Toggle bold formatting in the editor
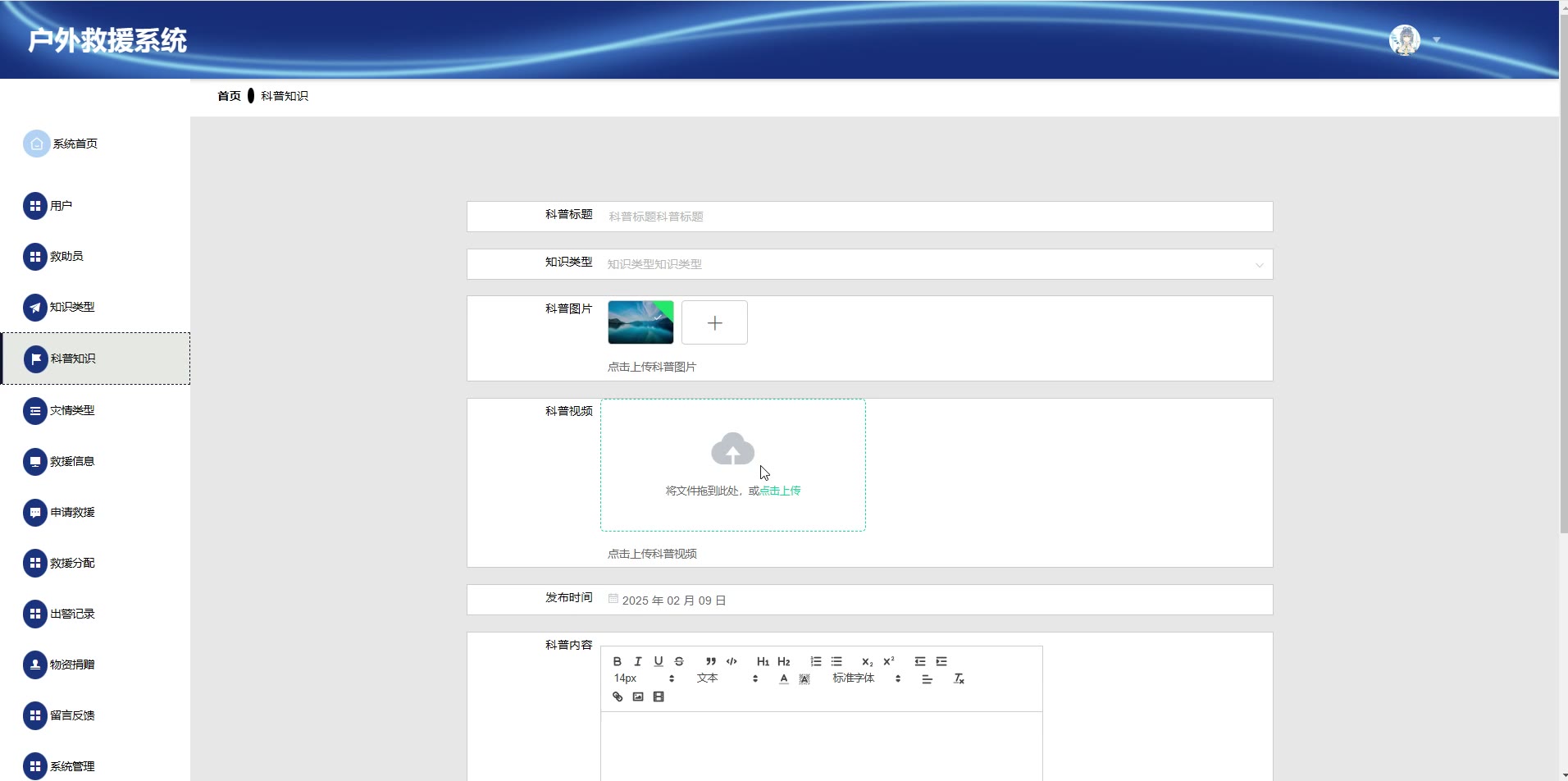 (x=618, y=661)
